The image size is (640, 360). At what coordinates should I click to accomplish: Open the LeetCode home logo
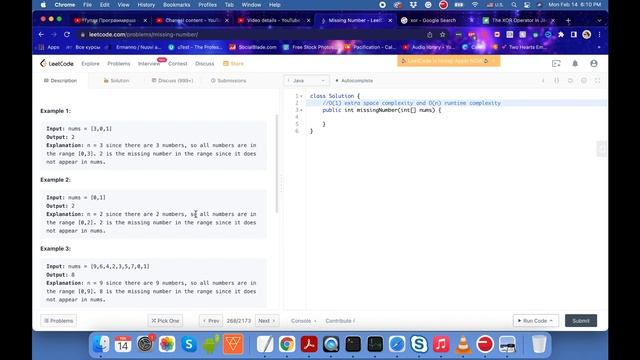point(57,63)
